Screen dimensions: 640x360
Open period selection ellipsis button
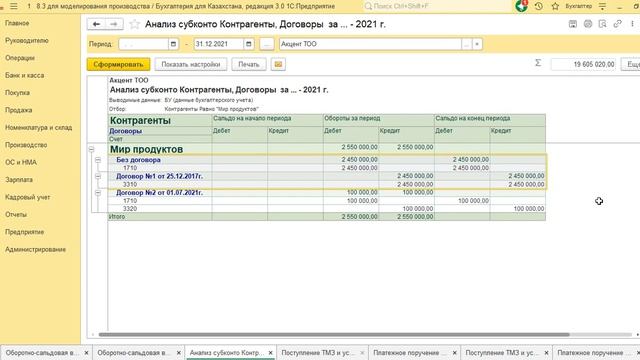[267, 44]
